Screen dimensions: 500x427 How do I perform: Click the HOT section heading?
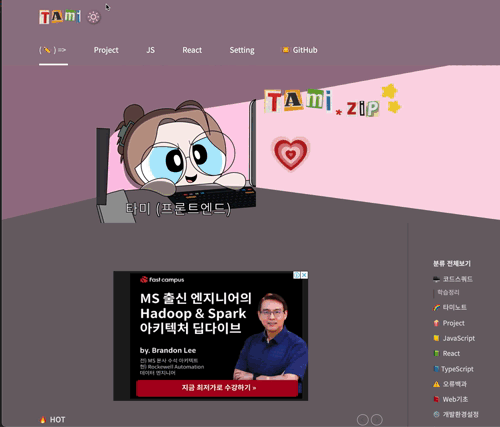(57, 420)
